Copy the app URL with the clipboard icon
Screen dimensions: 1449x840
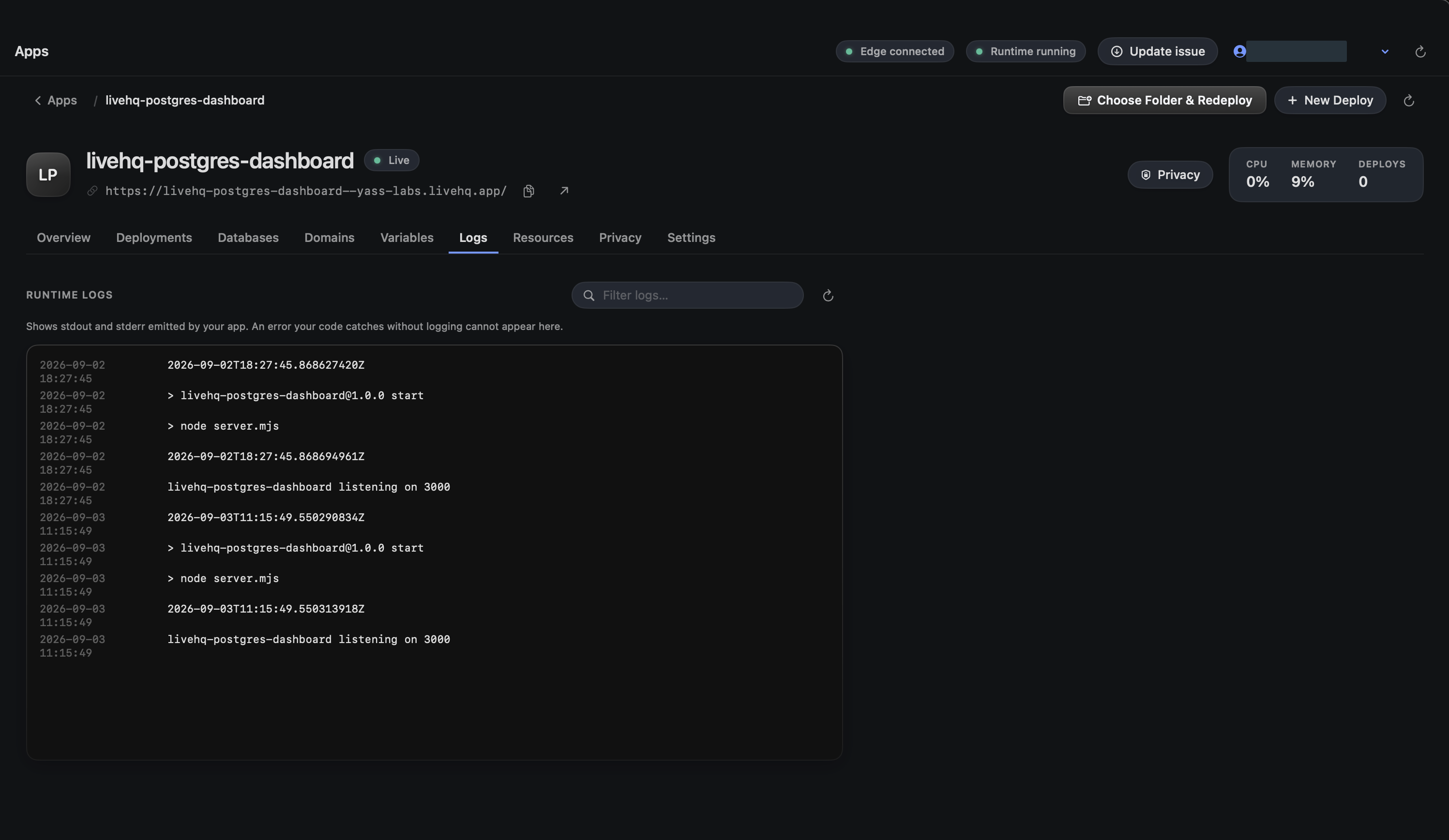[x=528, y=191]
